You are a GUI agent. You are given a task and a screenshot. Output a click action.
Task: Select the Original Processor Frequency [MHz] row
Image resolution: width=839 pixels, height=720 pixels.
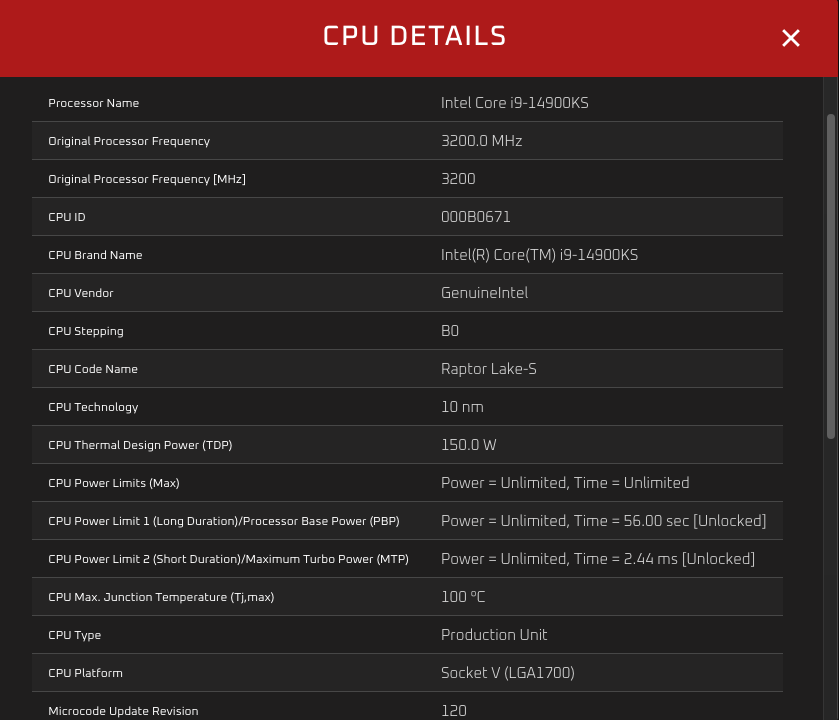tap(407, 179)
